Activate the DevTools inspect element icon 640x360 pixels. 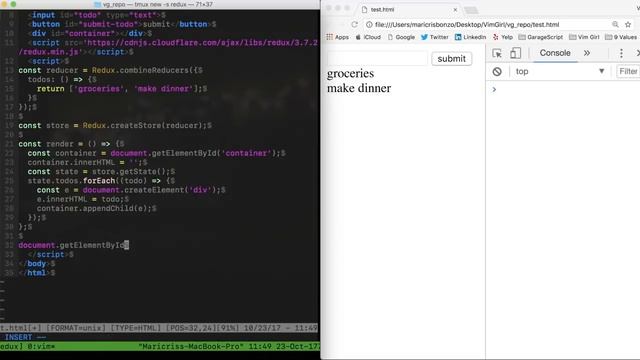click(497, 53)
